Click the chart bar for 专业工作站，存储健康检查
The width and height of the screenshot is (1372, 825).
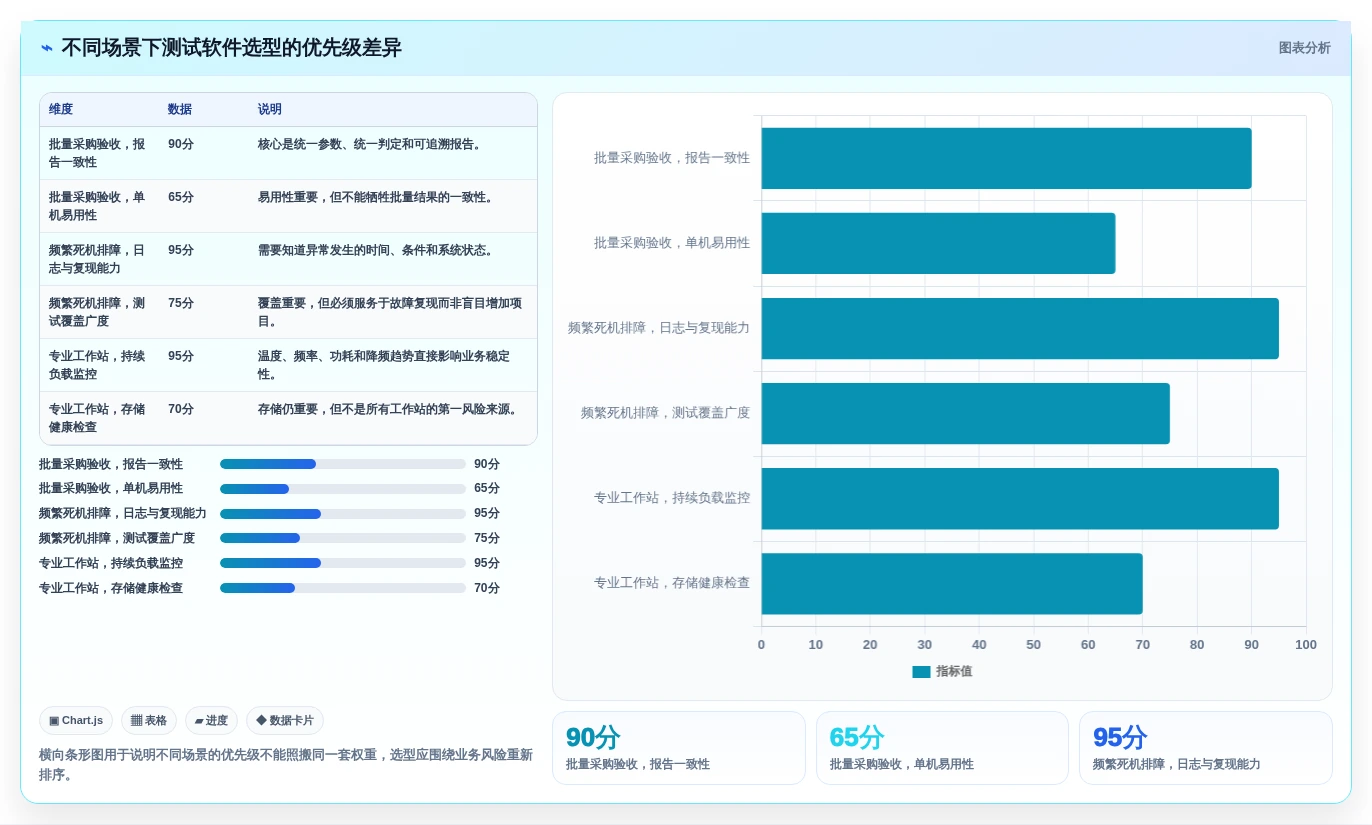pos(952,583)
